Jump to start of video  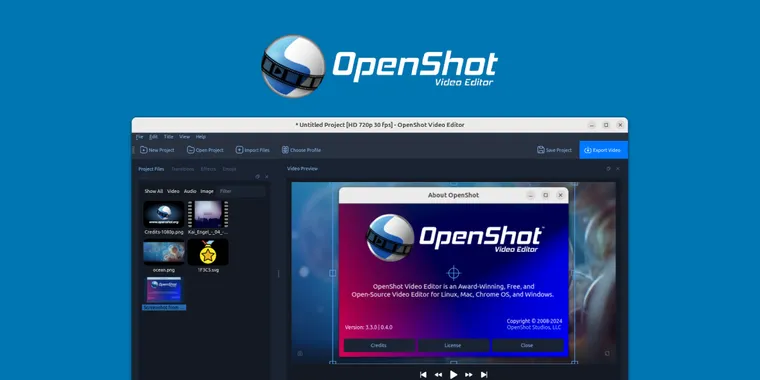tap(423, 375)
